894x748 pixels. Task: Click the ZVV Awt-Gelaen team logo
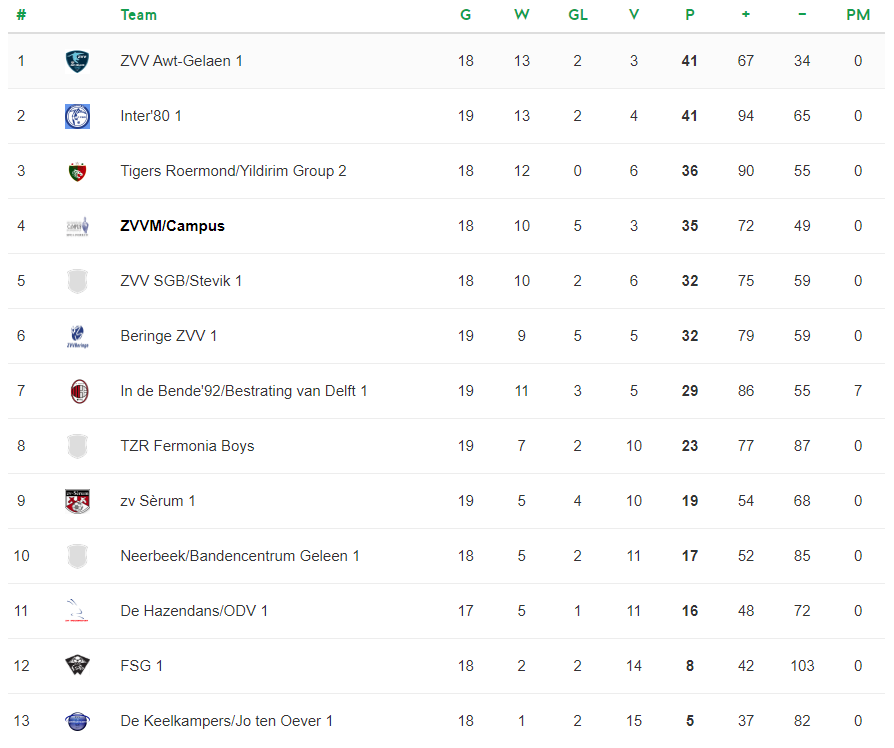coord(78,61)
